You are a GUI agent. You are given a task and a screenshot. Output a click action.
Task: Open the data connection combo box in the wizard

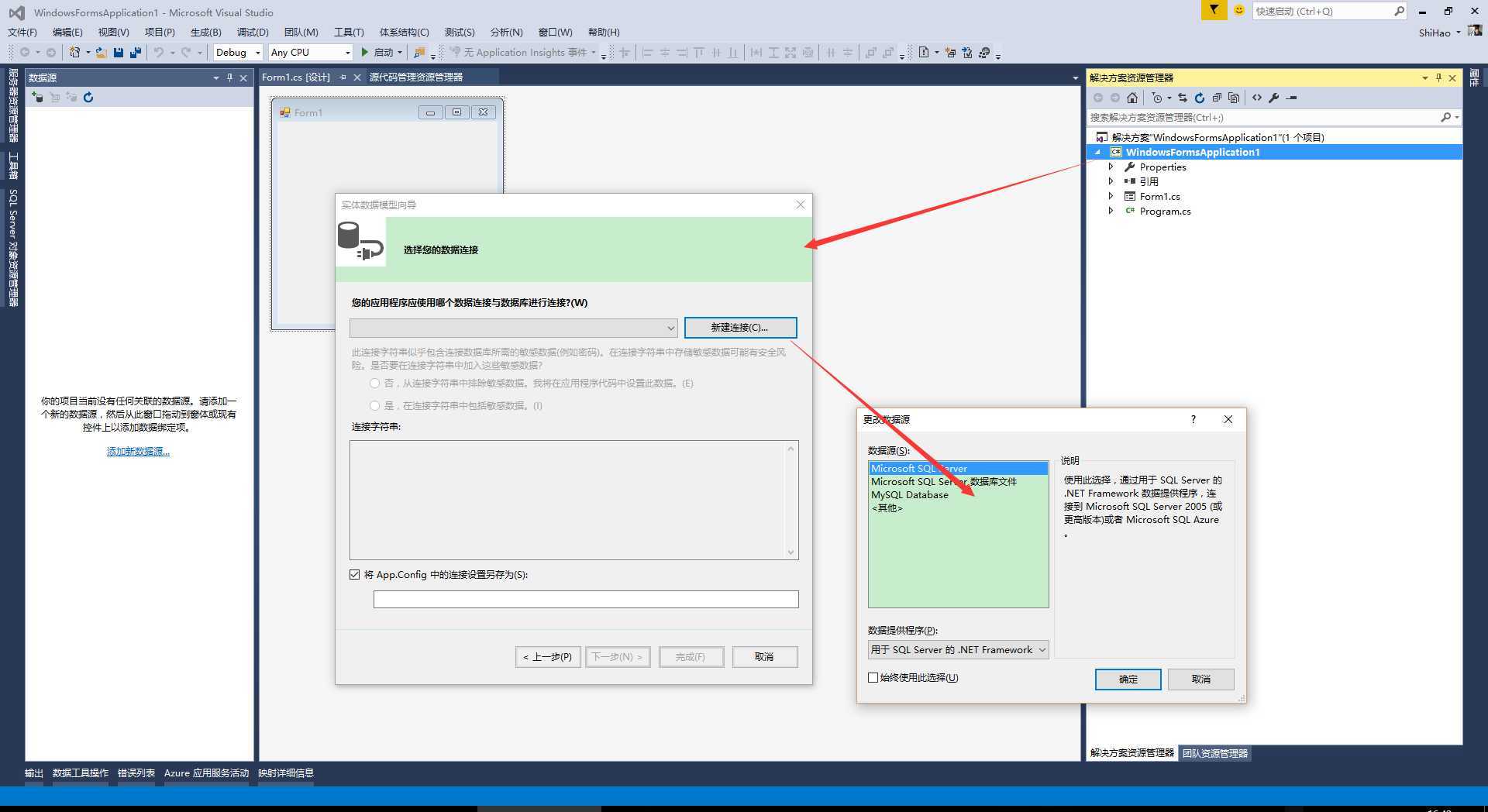pyautogui.click(x=514, y=328)
